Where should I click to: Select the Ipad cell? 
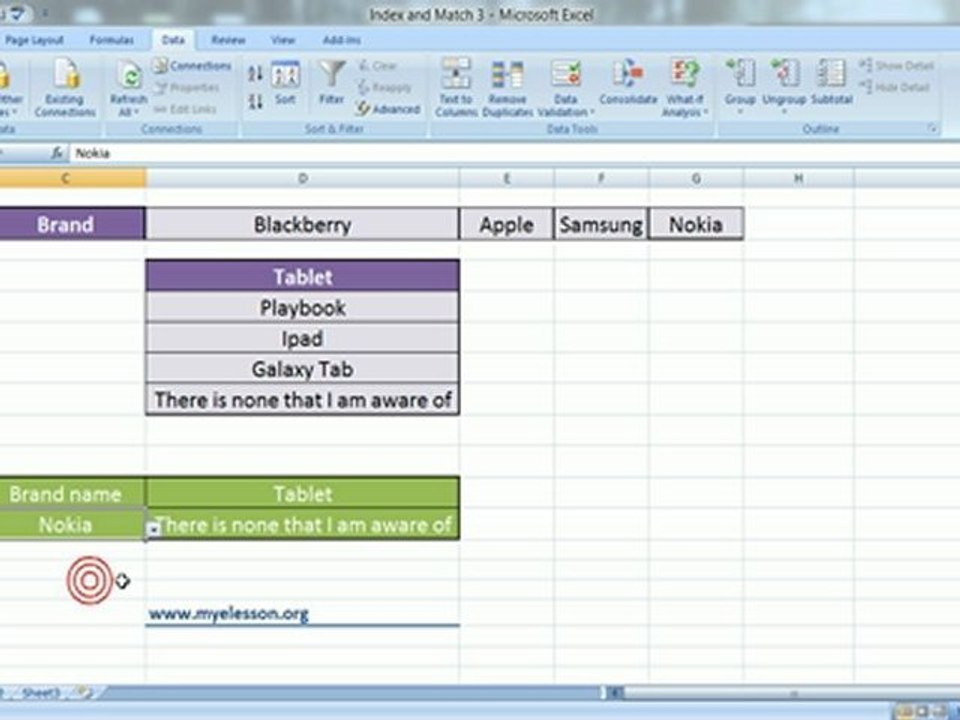click(302, 338)
